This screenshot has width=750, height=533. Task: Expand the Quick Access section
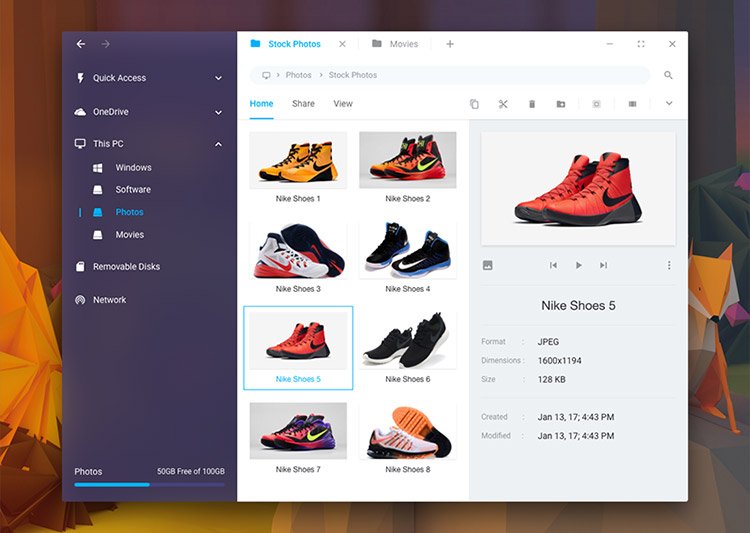pyautogui.click(x=219, y=78)
